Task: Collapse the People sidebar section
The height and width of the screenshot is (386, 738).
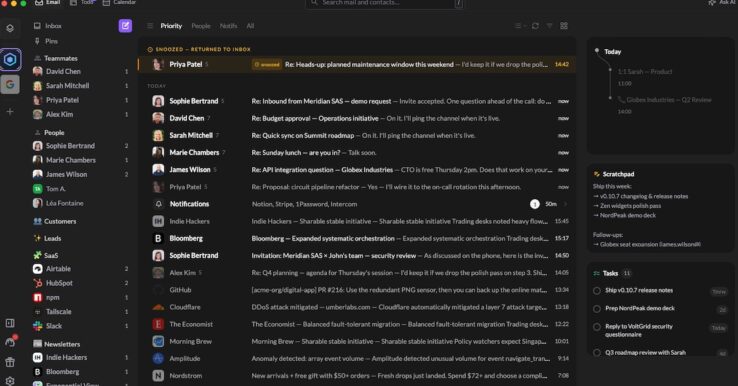Action: click(x=49, y=133)
